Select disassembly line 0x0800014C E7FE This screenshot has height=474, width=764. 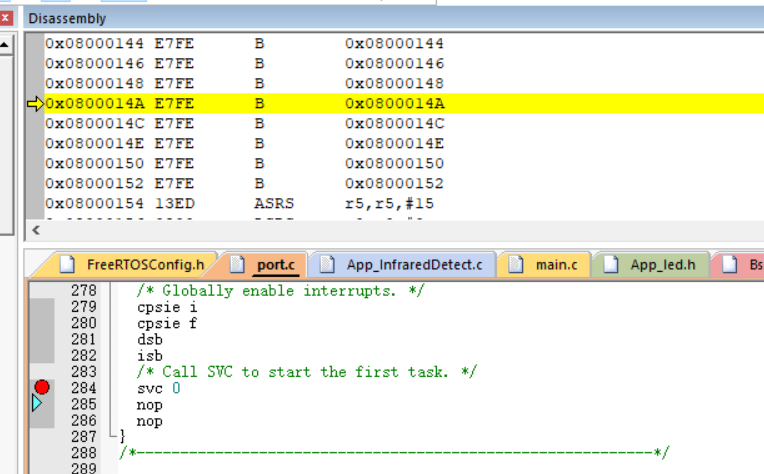point(404,123)
